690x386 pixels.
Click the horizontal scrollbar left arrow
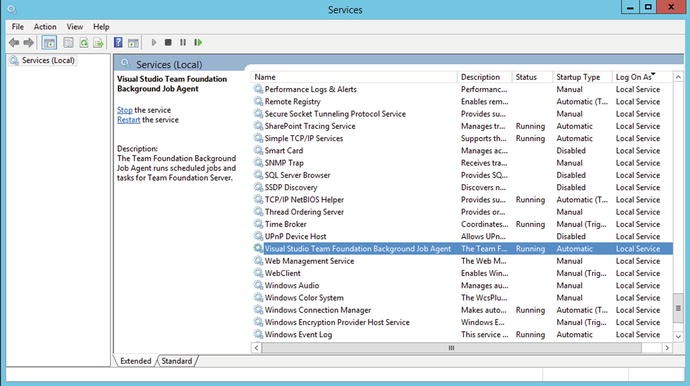(x=256, y=348)
